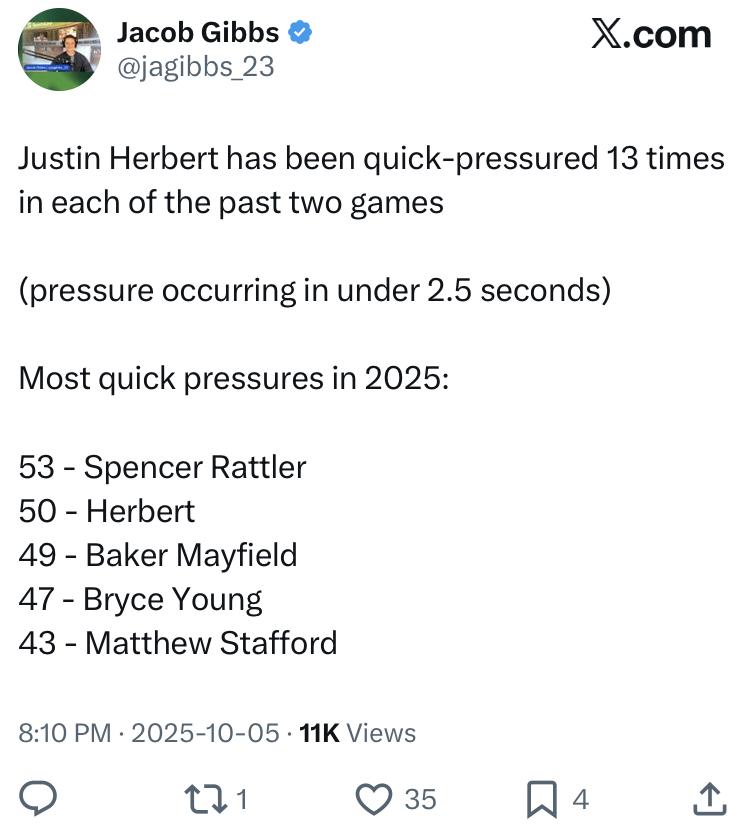750x840 pixels.
Task: Click the "49 - Baker Mayfield" line
Action: tap(158, 555)
